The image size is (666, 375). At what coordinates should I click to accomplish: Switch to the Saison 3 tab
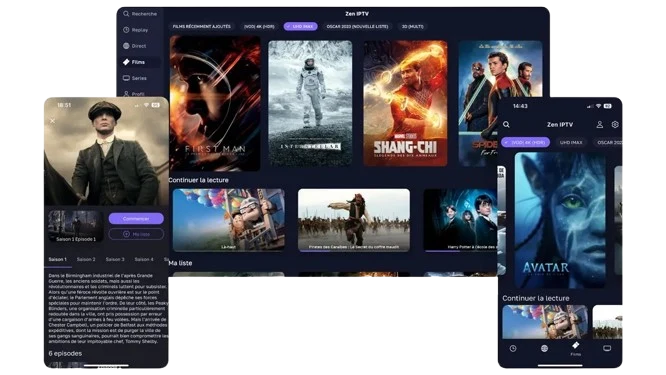pos(115,259)
